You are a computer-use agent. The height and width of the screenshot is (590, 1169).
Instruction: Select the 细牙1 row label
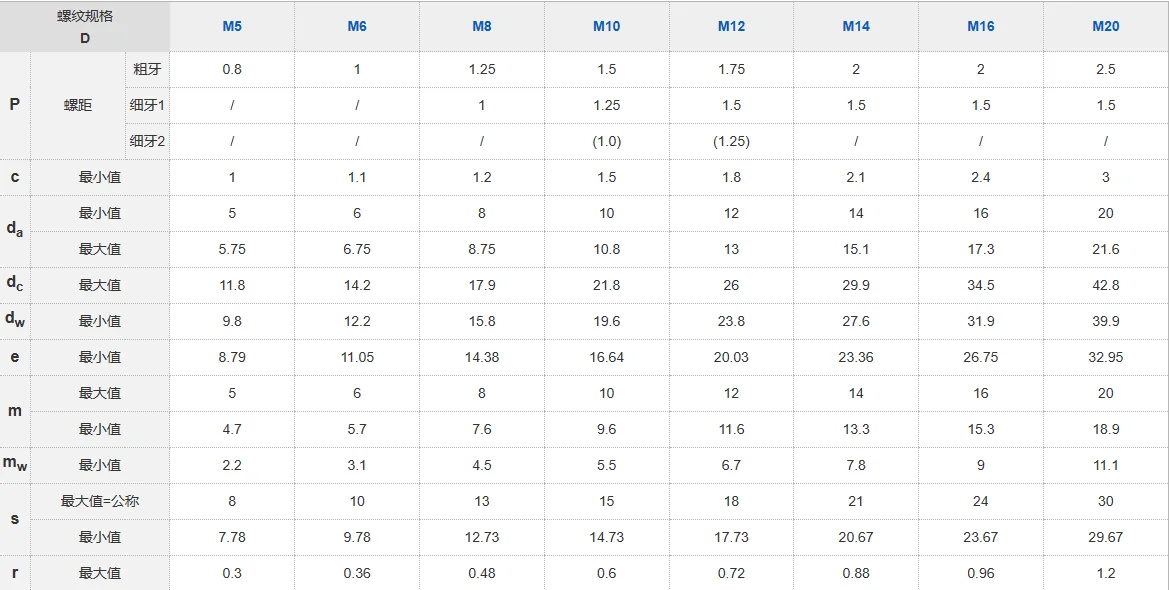(x=147, y=105)
